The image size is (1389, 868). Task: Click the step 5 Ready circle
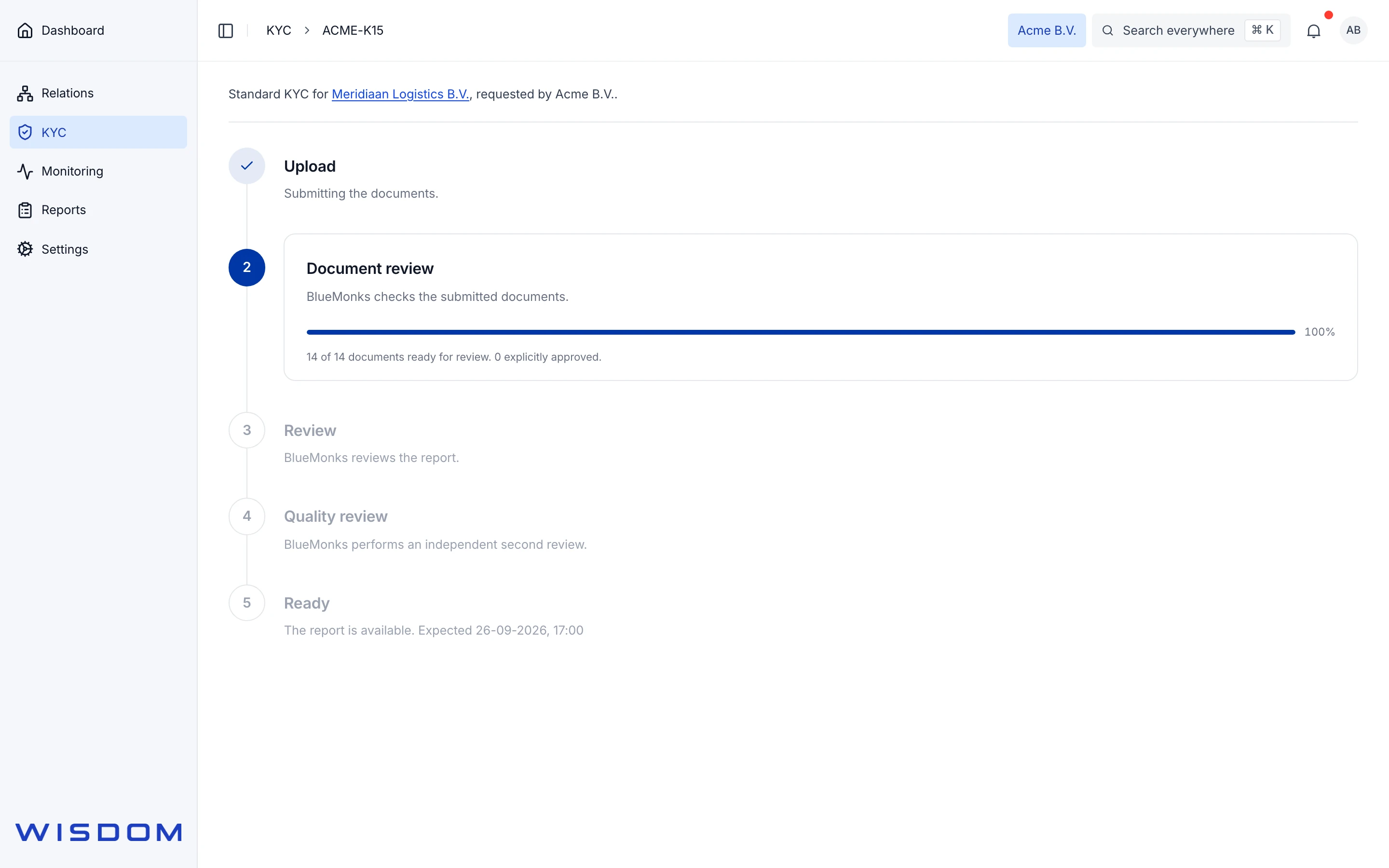point(247,603)
